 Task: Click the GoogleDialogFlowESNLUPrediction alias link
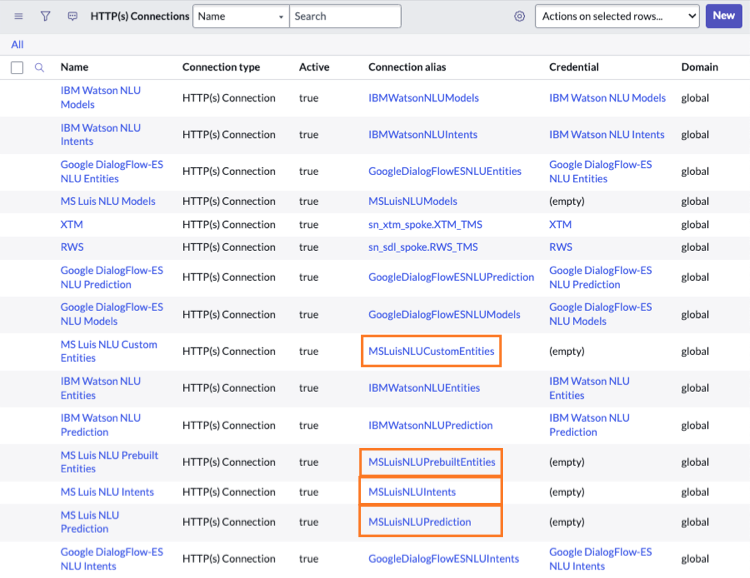(x=451, y=277)
